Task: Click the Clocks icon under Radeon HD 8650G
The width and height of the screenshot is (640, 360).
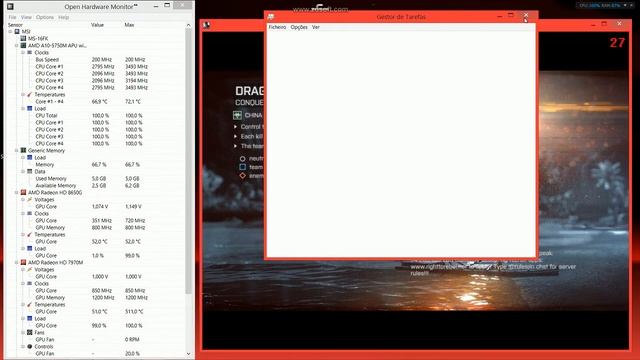Action: [29, 213]
